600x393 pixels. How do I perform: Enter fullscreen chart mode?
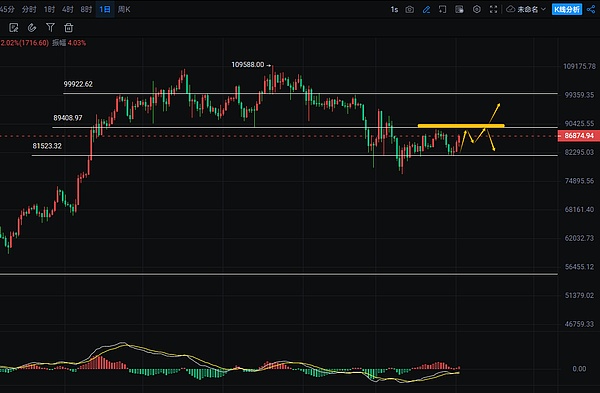click(x=494, y=10)
